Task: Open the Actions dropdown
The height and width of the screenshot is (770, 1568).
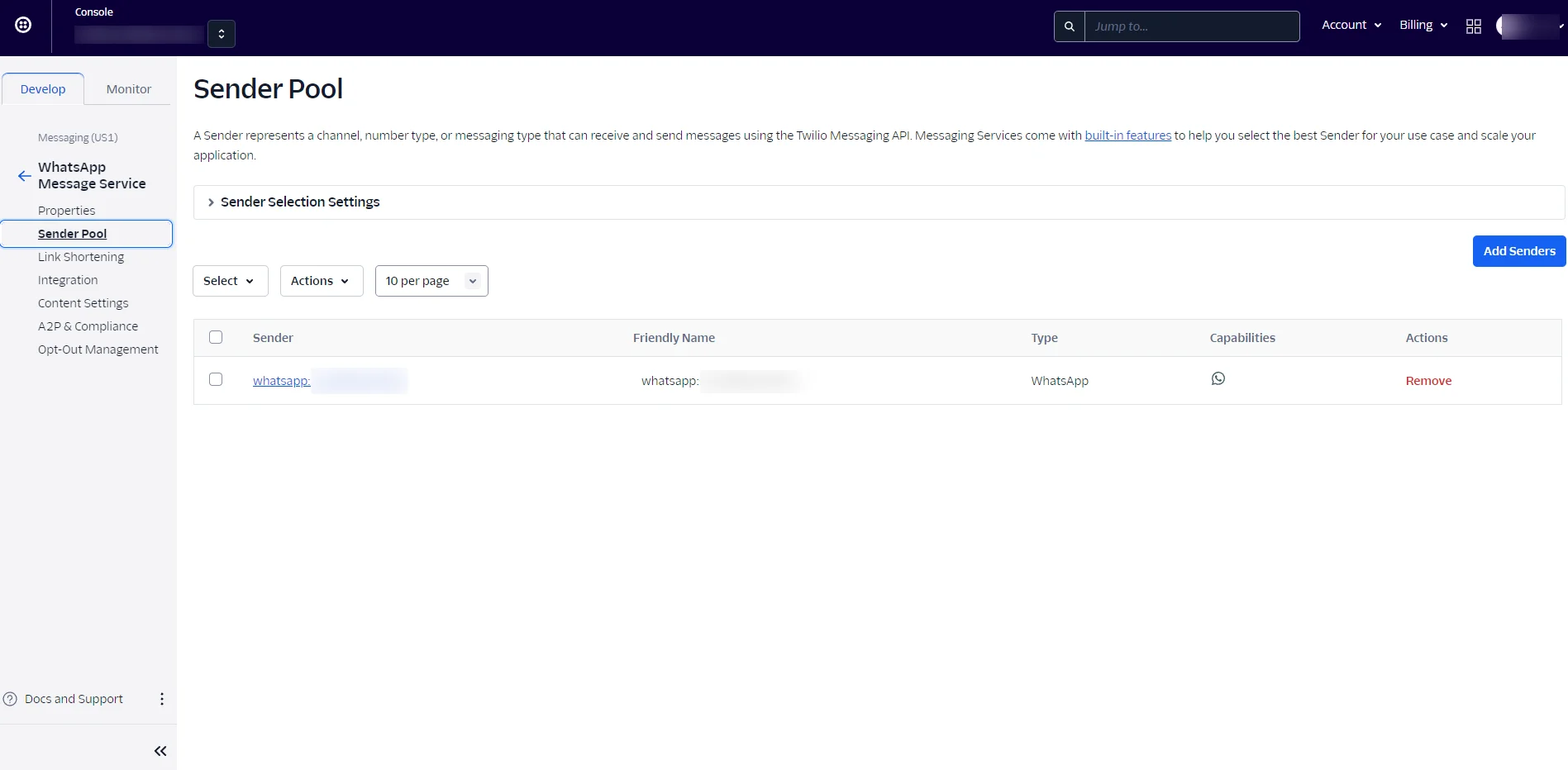Action: point(322,281)
